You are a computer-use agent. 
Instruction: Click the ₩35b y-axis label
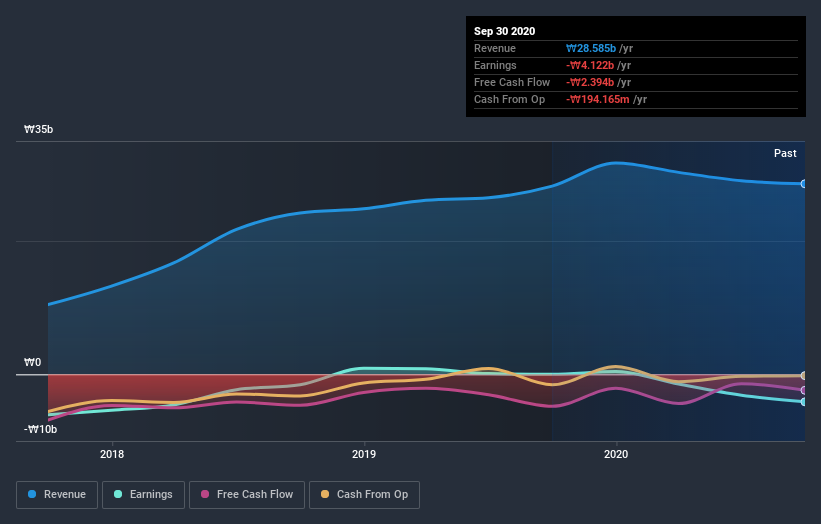click(x=38, y=129)
